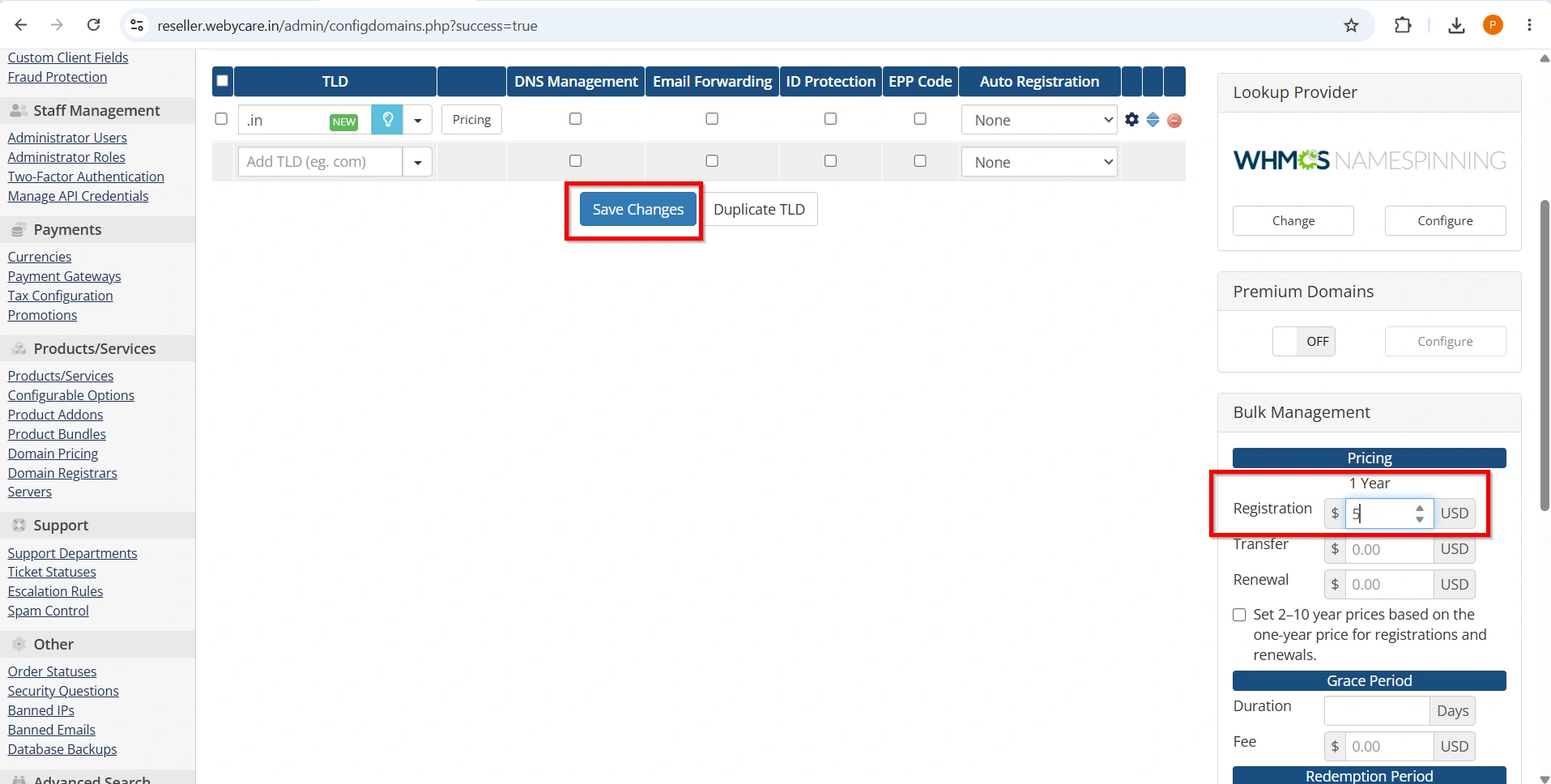1551x784 pixels.
Task: Open the gear settings icon for .in
Action: 1131,120
